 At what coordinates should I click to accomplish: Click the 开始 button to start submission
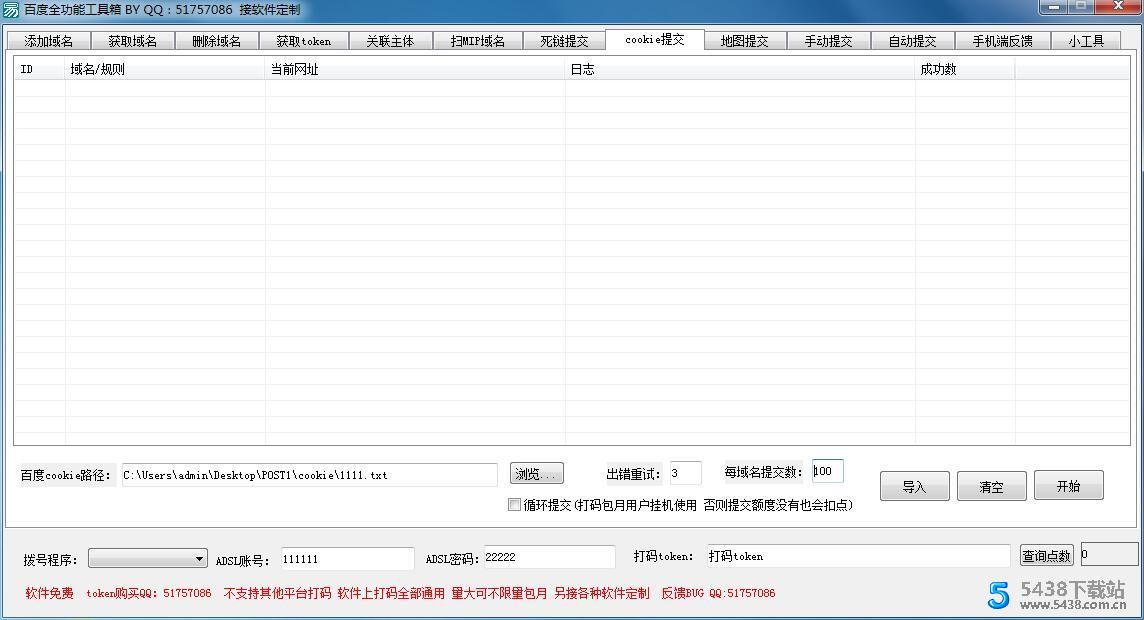click(1068, 485)
